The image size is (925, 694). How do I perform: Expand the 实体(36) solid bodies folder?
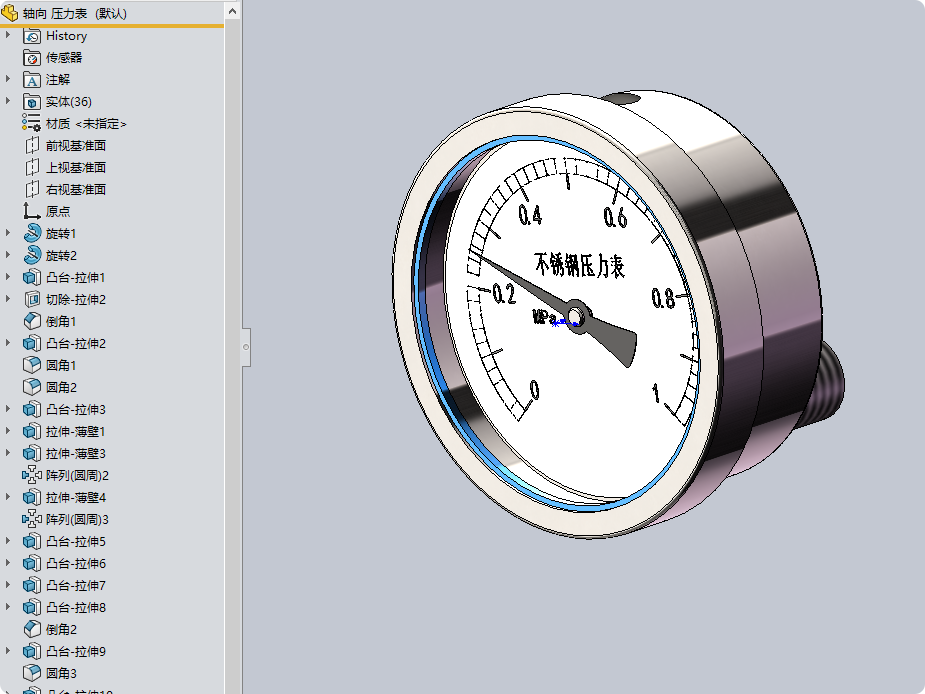(x=8, y=102)
